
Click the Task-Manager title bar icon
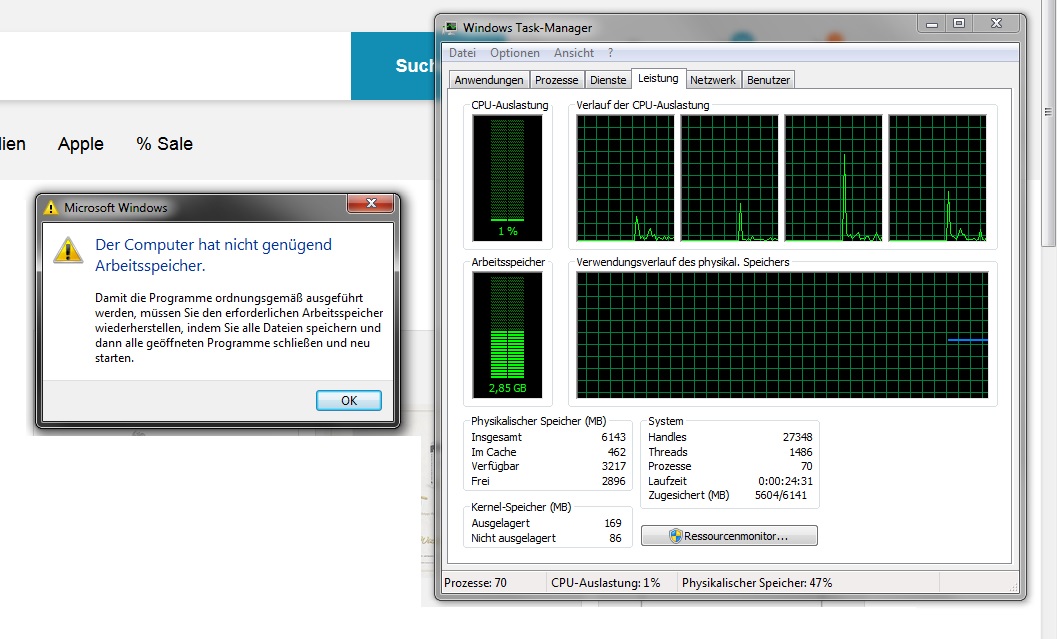coord(450,28)
